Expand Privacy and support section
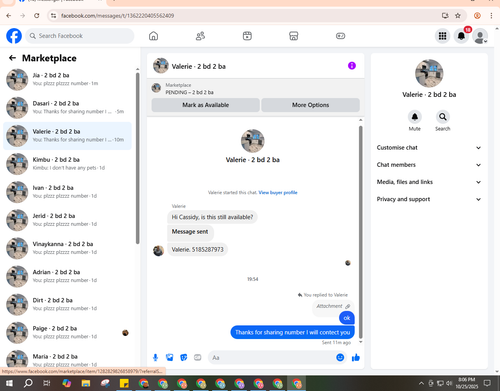 pyautogui.click(x=429, y=199)
